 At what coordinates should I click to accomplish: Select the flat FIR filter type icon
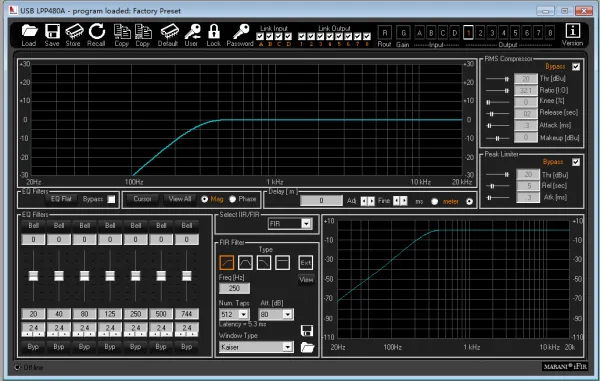(282, 263)
